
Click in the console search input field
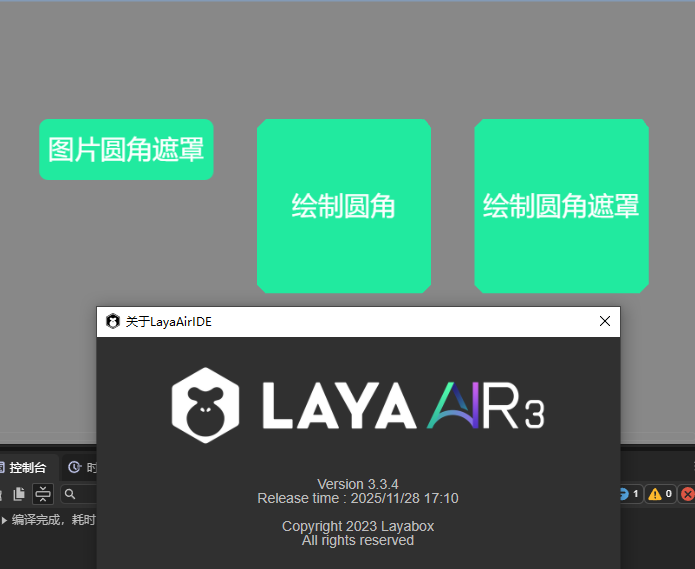[x=86, y=494]
